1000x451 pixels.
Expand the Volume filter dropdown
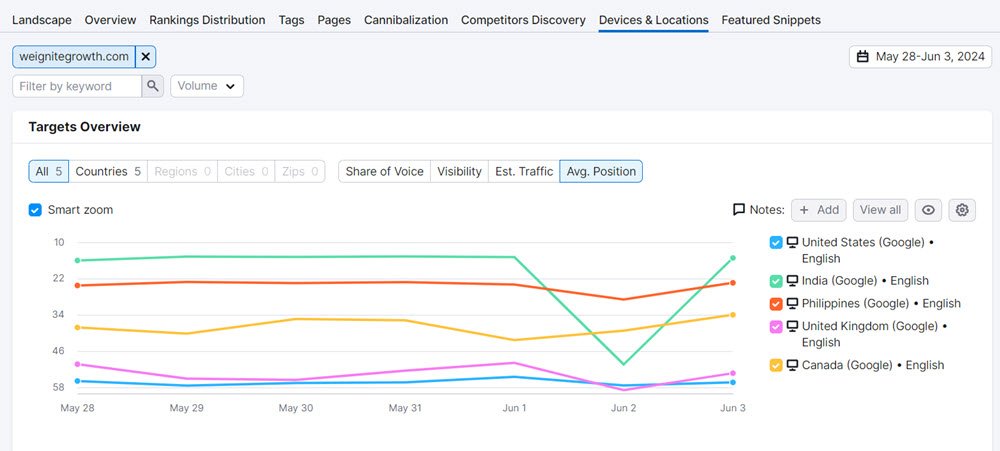click(x=207, y=86)
